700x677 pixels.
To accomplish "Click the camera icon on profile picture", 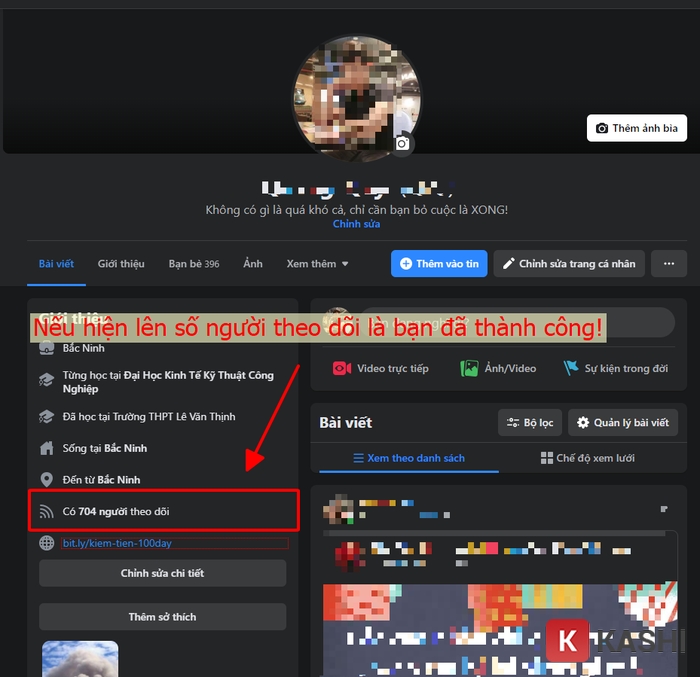I will click(402, 144).
